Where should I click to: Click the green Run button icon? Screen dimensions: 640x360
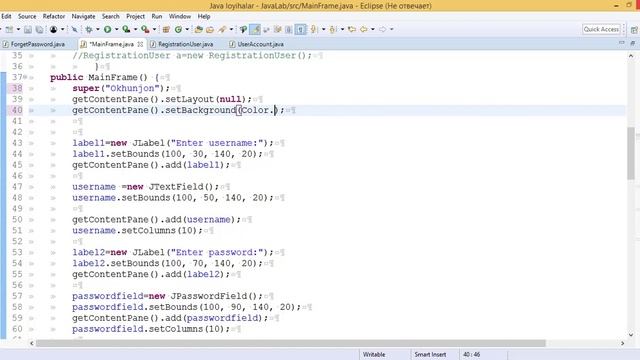click(x=107, y=29)
